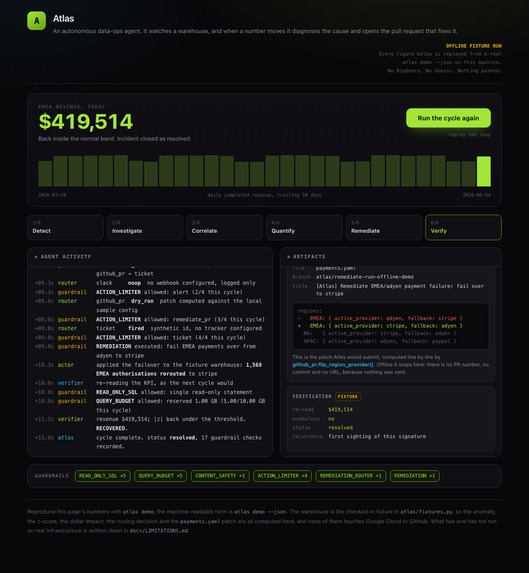Click the 2026-08-24 chart end date
Screen dimensions: 529x573
point(477,195)
